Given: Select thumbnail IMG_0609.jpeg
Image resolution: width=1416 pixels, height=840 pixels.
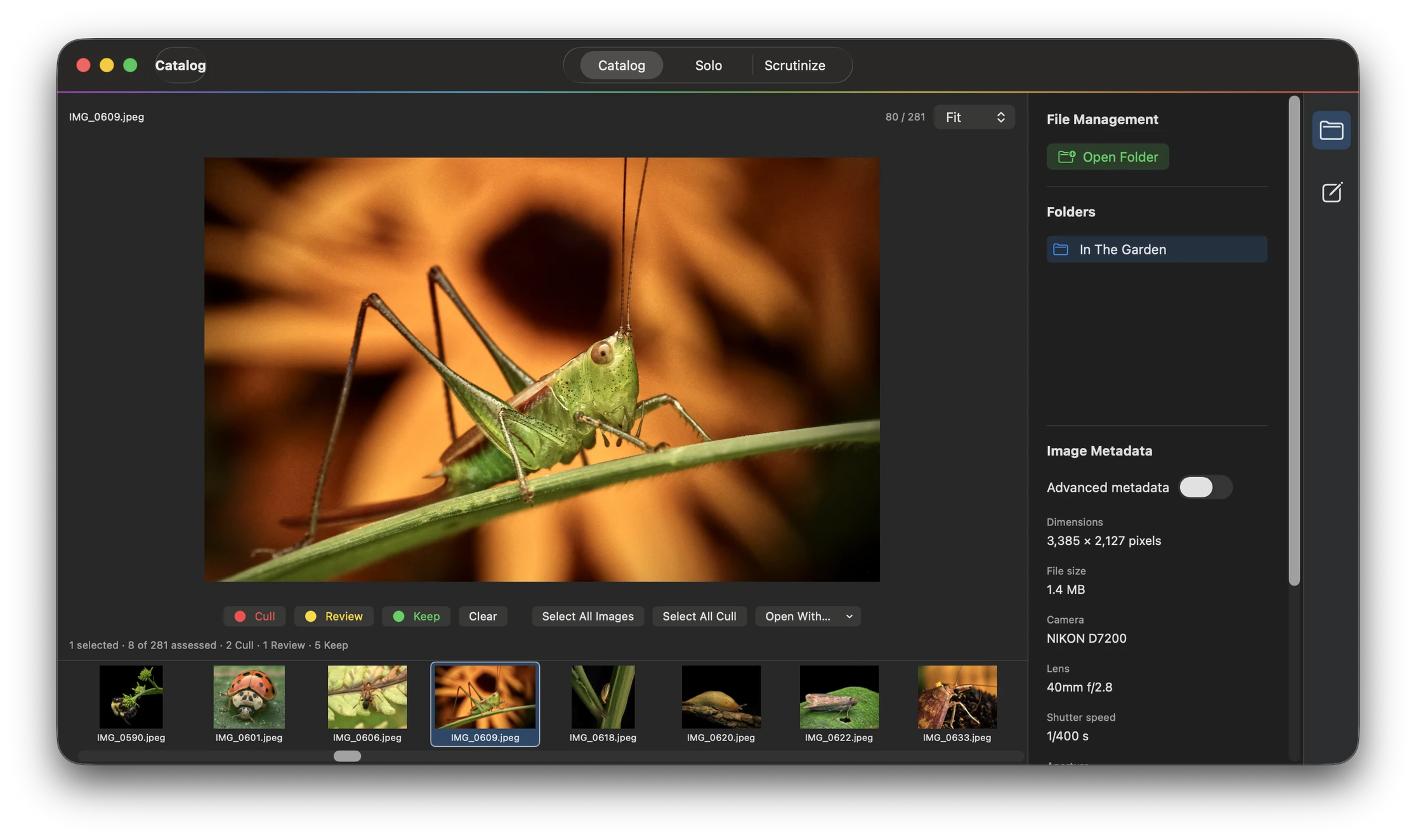Looking at the screenshot, I should (485, 704).
